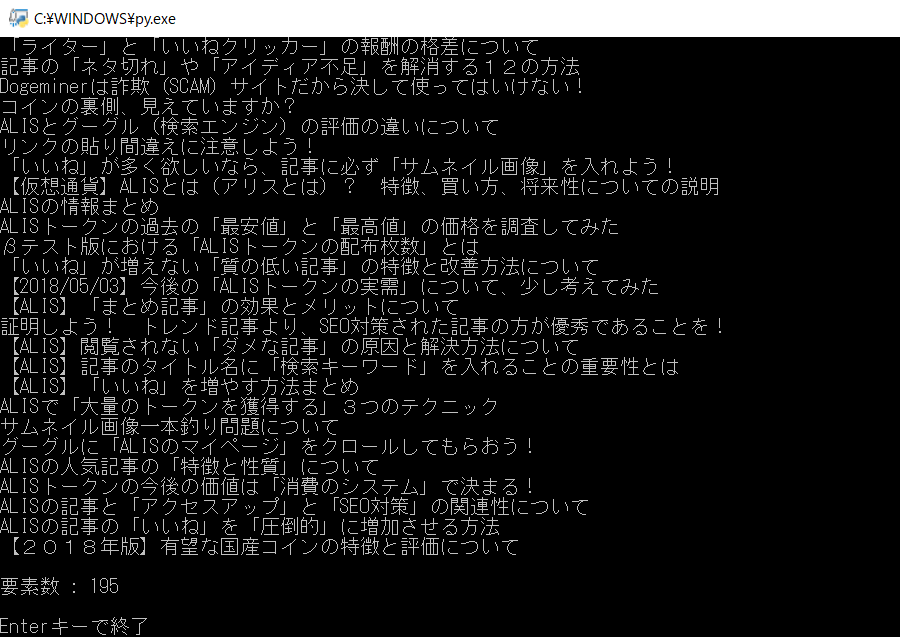This screenshot has height=637, width=900.
Task: Click the line 【仮想通貨】ALISとは（アリスとは）？
Action: tap(364, 187)
